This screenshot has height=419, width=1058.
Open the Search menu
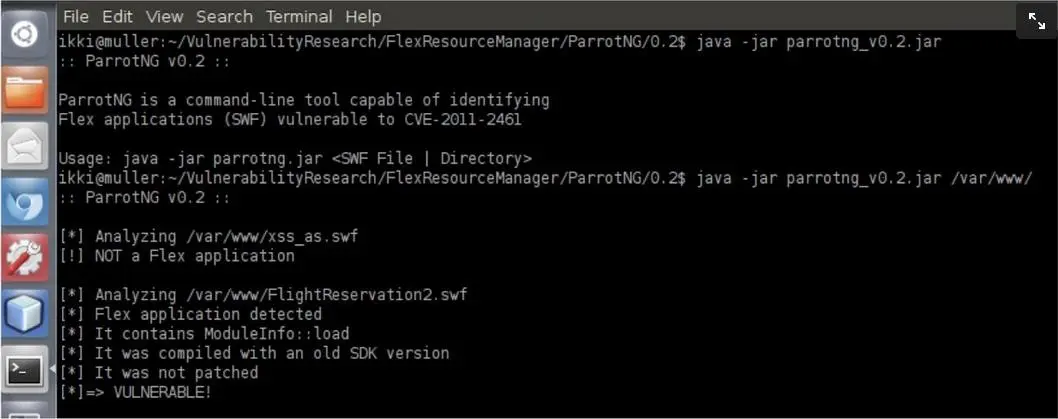[x=224, y=17]
